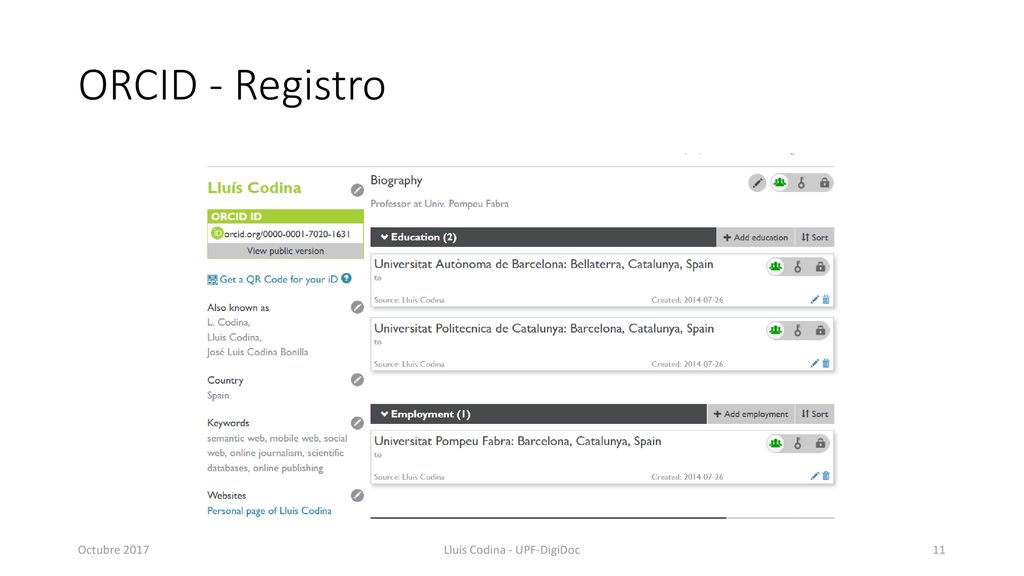Edit the Country section
This screenshot has width=1024, height=576.
coord(357,379)
